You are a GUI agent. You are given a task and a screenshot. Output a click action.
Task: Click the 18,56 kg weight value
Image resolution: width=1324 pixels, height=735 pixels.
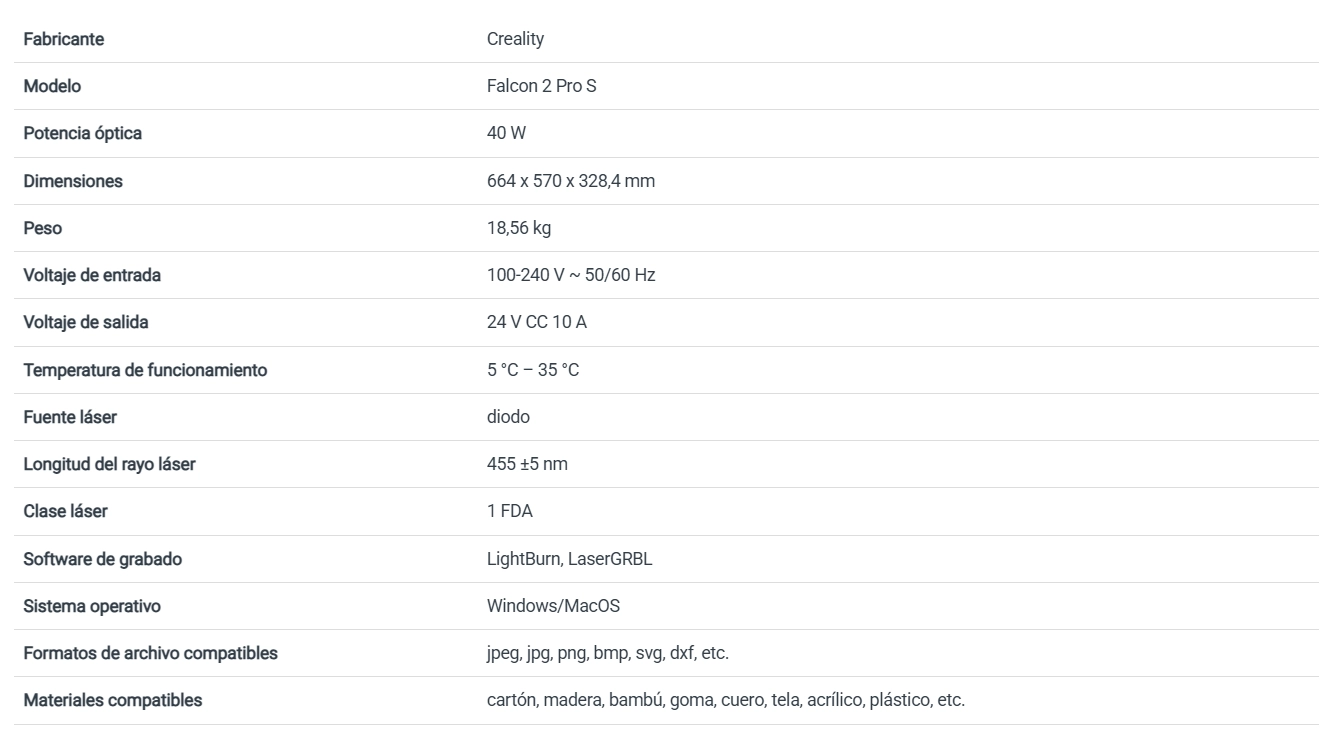[x=519, y=228]
